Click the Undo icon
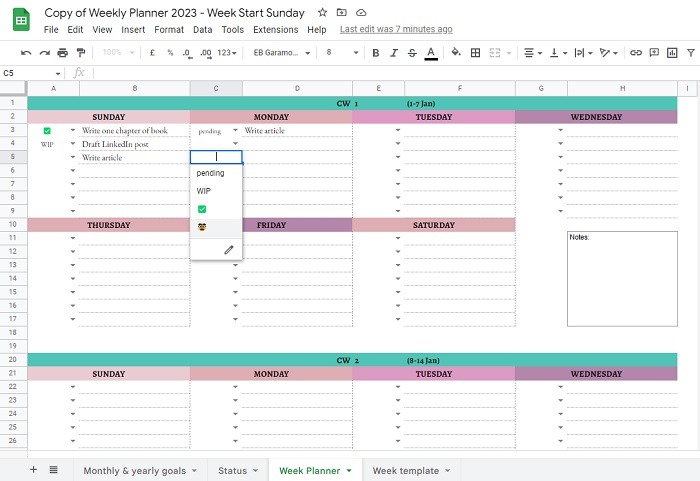The height and width of the screenshot is (481, 700). (26, 53)
